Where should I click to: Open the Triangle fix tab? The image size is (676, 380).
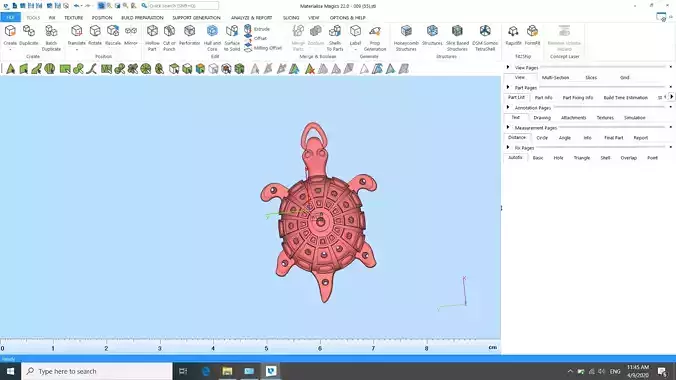(x=582, y=158)
